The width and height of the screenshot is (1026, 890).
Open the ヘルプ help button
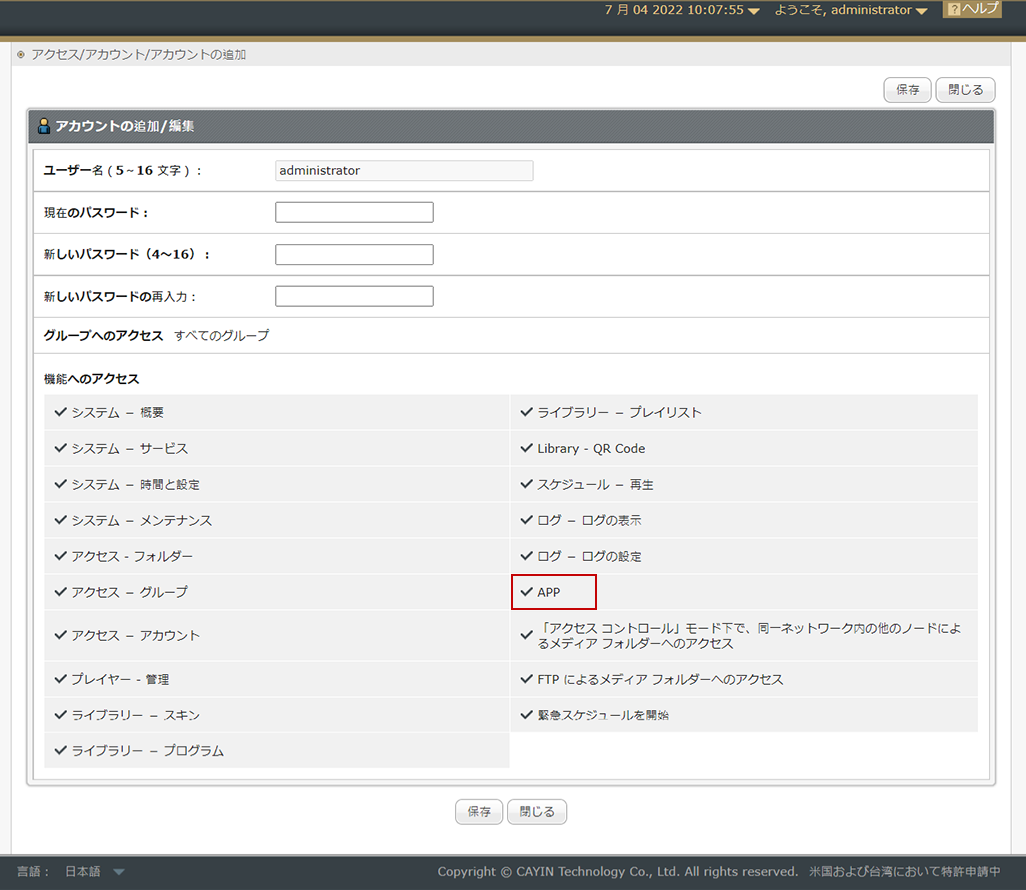tap(972, 9)
